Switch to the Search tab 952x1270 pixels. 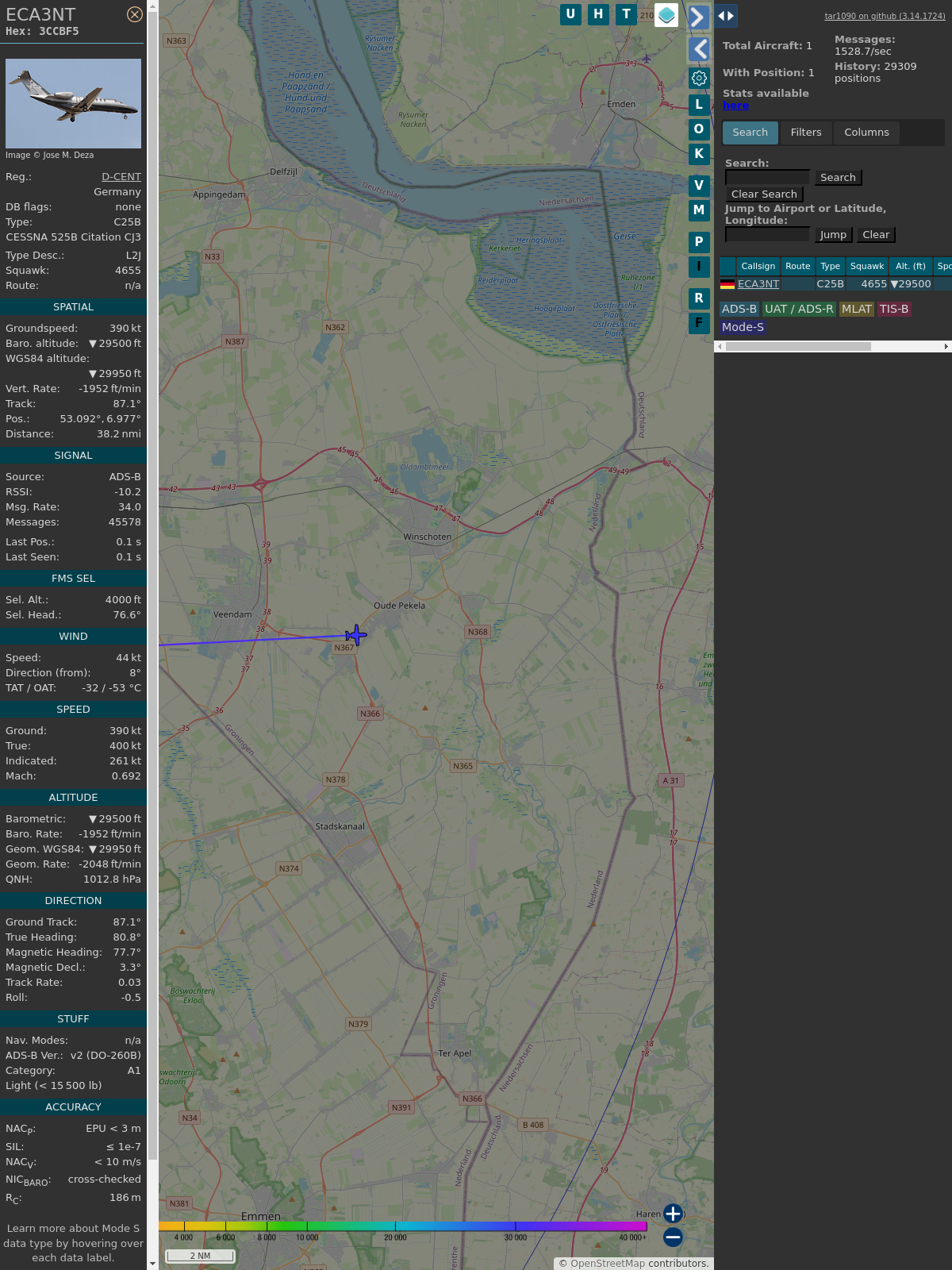pyautogui.click(x=750, y=133)
